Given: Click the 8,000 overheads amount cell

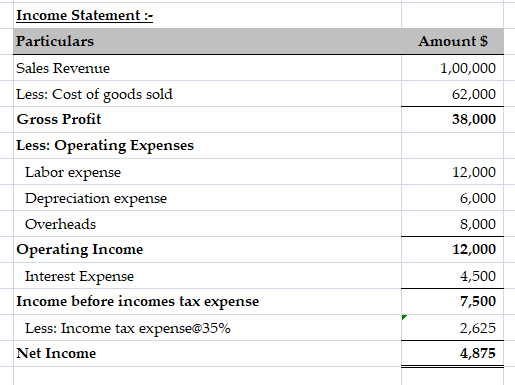Looking at the screenshot, I should (x=453, y=224).
